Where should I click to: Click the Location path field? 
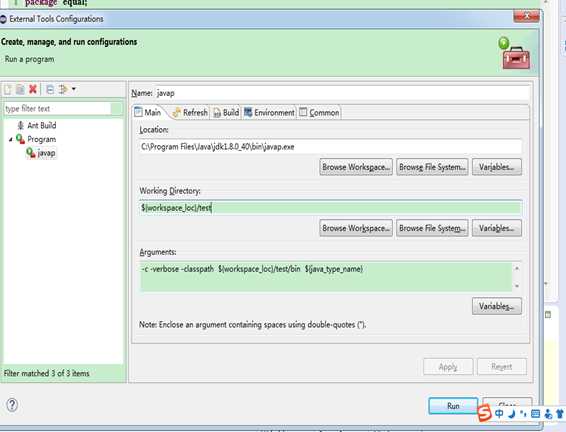[330, 147]
